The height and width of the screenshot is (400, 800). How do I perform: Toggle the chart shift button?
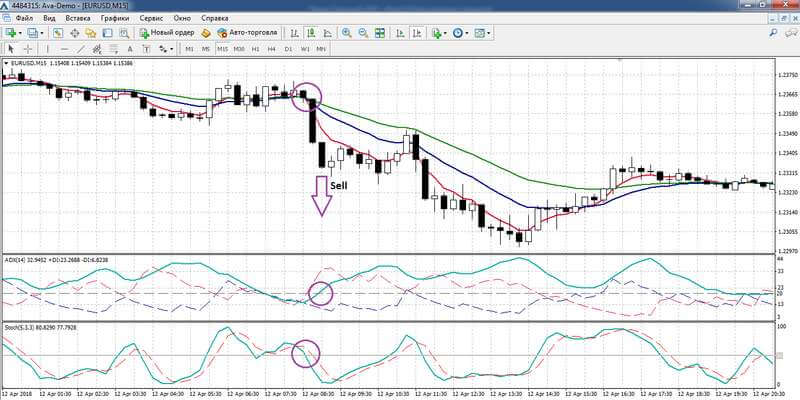(x=417, y=33)
